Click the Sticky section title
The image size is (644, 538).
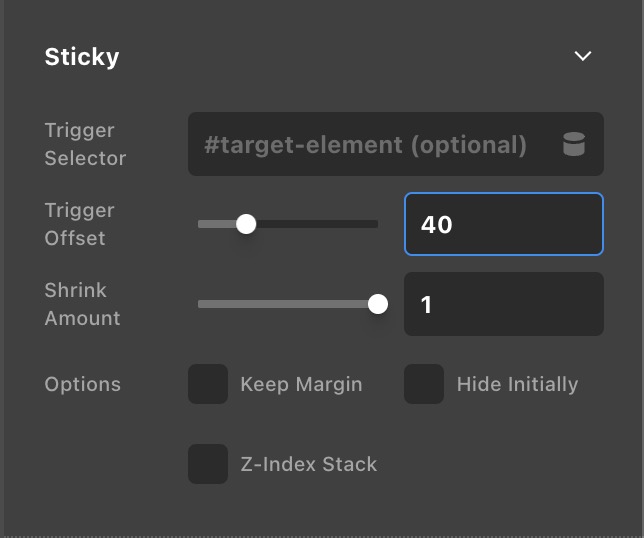[82, 57]
